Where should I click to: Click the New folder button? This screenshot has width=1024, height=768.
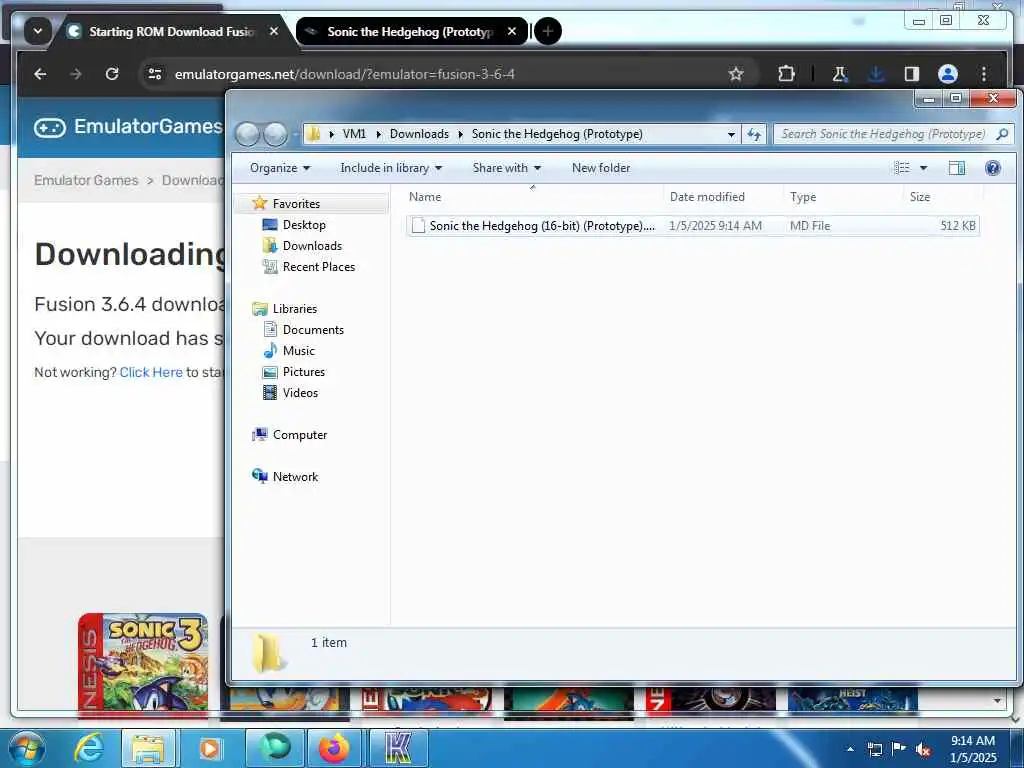(601, 168)
